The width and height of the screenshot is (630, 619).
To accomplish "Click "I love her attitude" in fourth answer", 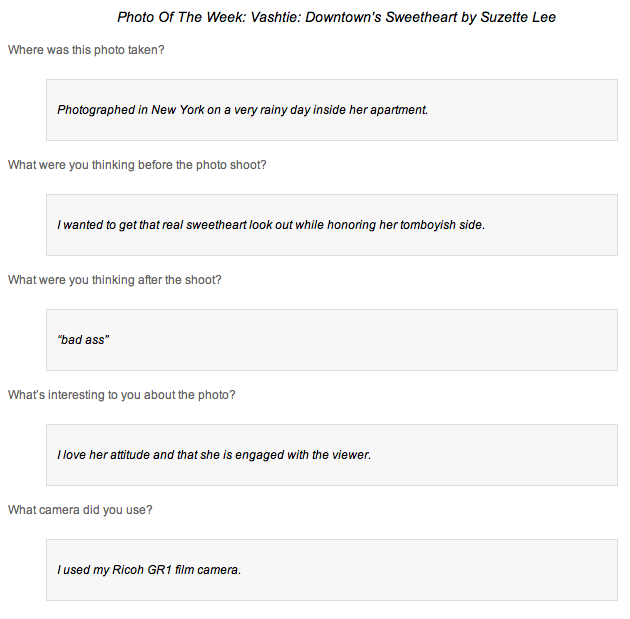I will point(108,455).
